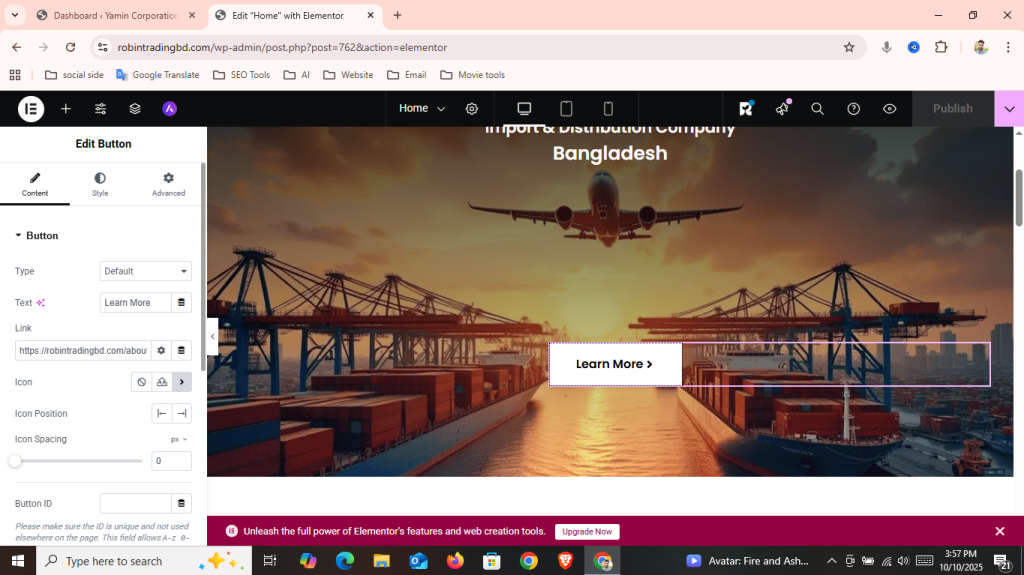
Task: Open Site Settings sliders icon
Action: tap(101, 109)
